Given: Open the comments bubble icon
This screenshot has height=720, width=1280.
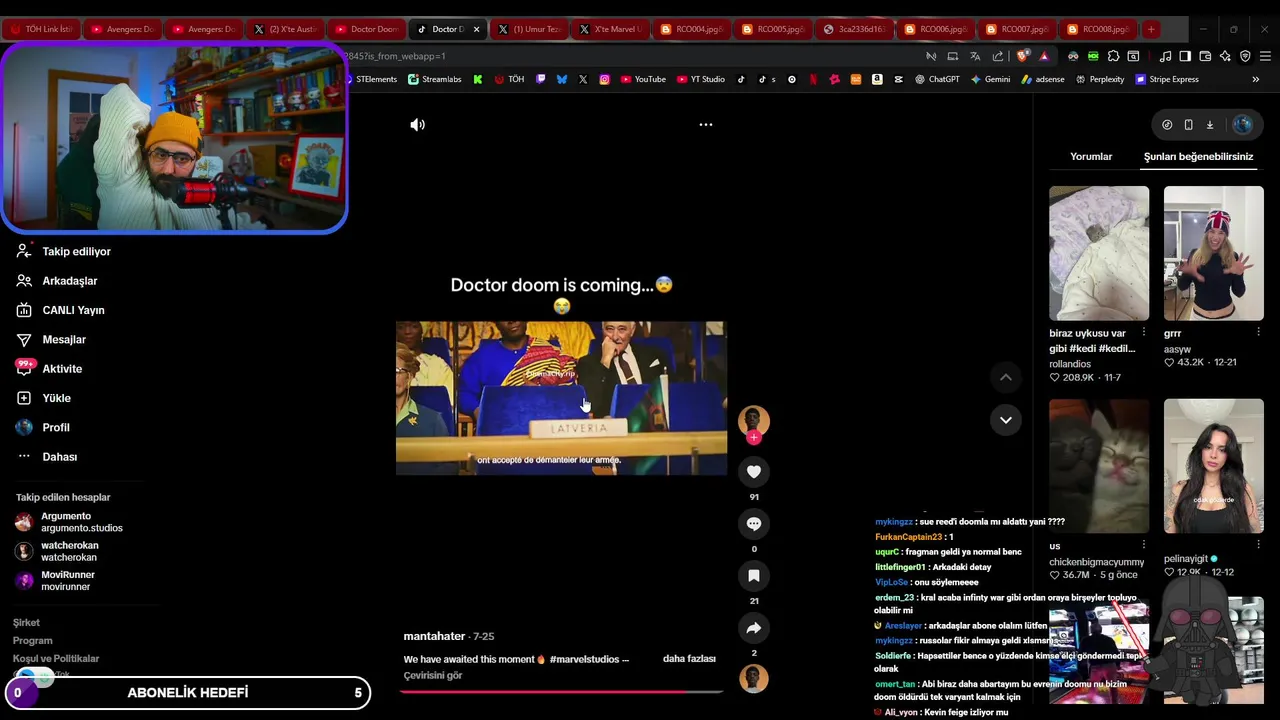Looking at the screenshot, I should pyautogui.click(x=754, y=524).
